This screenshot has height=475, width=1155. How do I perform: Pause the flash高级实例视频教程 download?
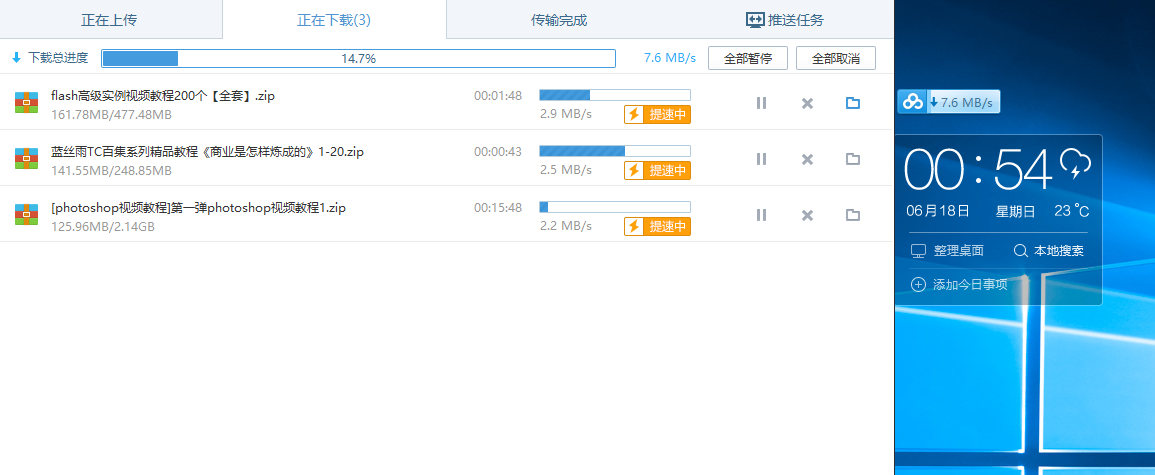tap(761, 103)
